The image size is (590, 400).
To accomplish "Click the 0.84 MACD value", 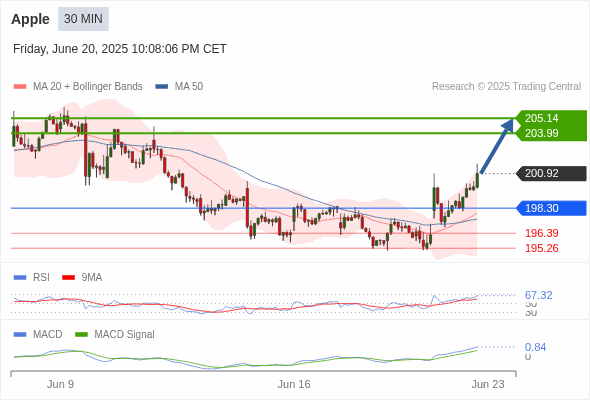I will click(535, 347).
